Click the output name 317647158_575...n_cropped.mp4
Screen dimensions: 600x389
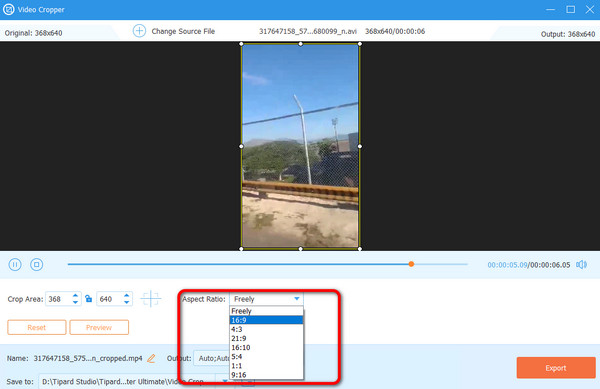point(88,358)
